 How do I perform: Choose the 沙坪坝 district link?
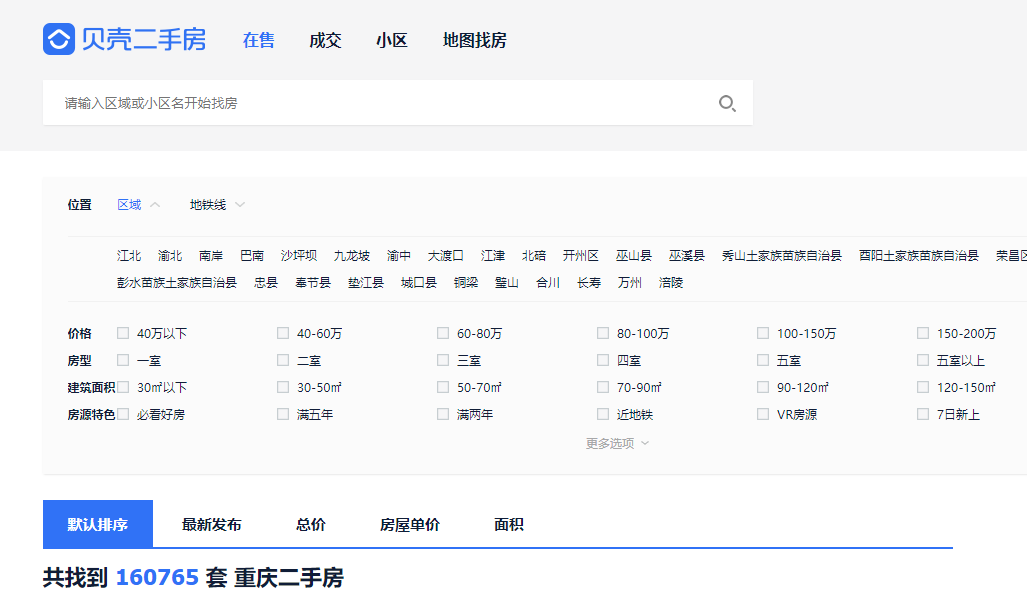pyautogui.click(x=298, y=256)
